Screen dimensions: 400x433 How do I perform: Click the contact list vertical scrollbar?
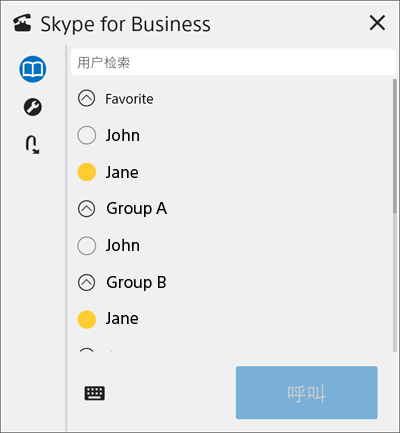coord(395,215)
